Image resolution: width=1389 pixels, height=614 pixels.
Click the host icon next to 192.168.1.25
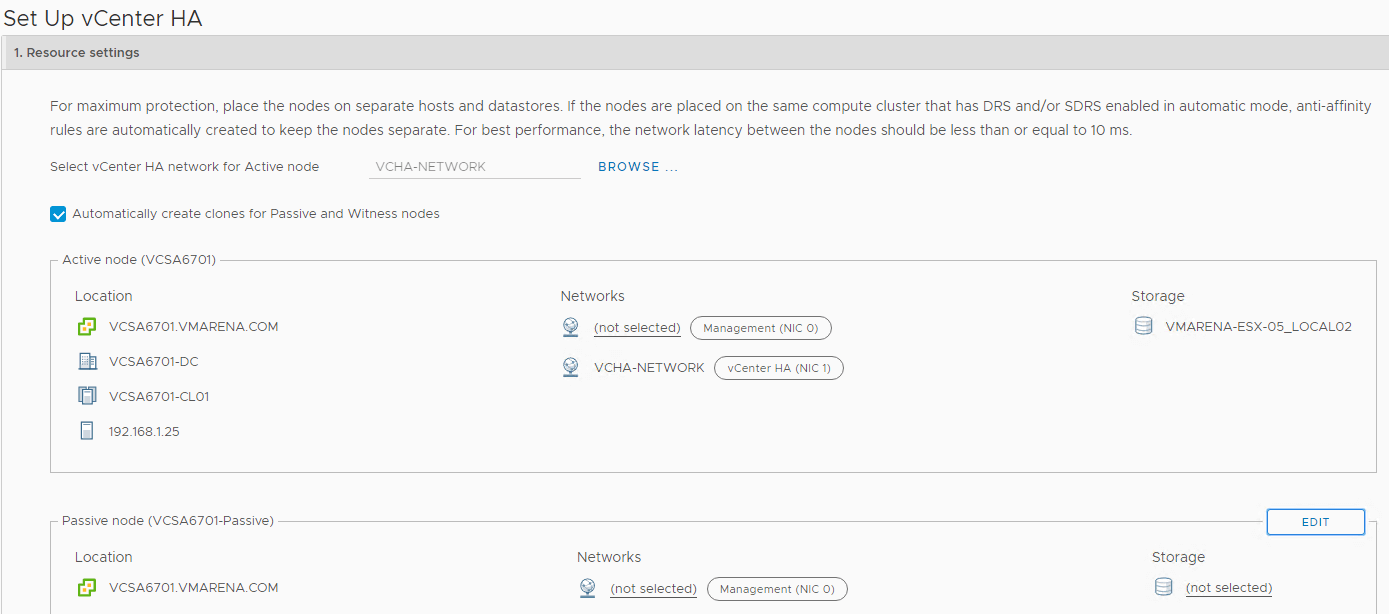point(87,431)
